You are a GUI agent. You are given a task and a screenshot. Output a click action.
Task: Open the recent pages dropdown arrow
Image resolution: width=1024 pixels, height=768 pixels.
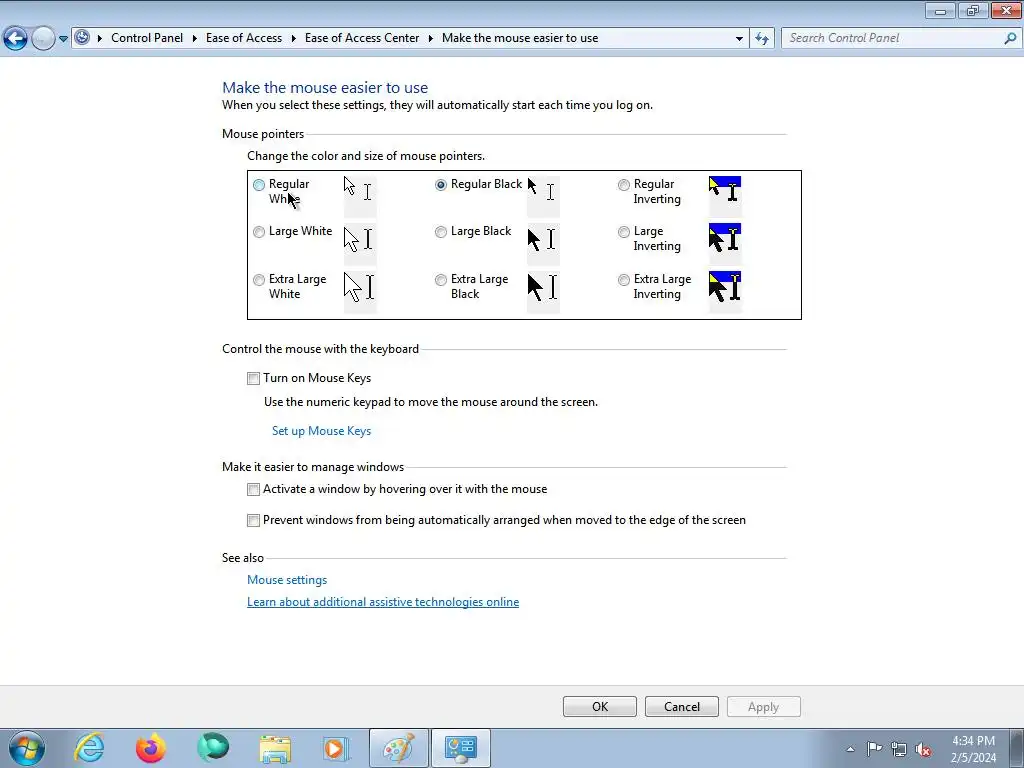point(63,39)
